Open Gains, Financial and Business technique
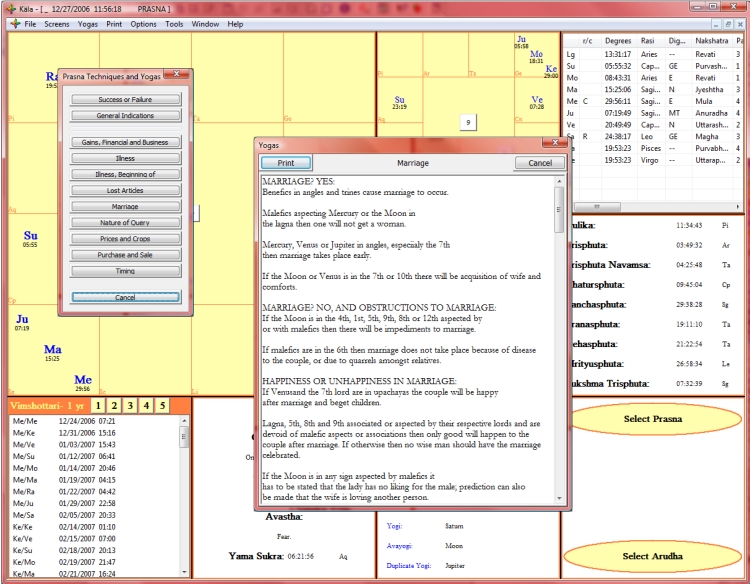 pyautogui.click(x=125, y=142)
